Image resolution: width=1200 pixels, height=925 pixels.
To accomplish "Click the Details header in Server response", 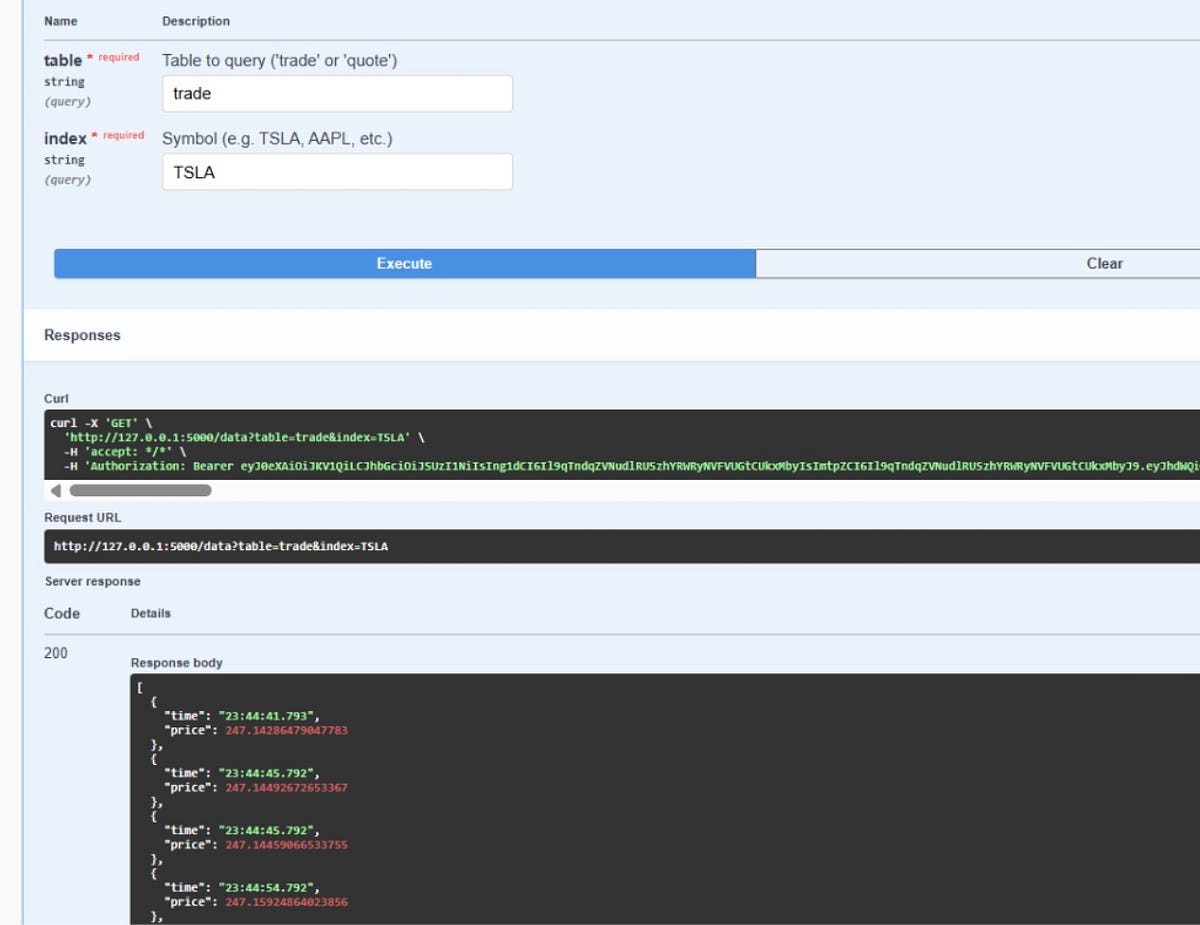I will tap(150, 613).
